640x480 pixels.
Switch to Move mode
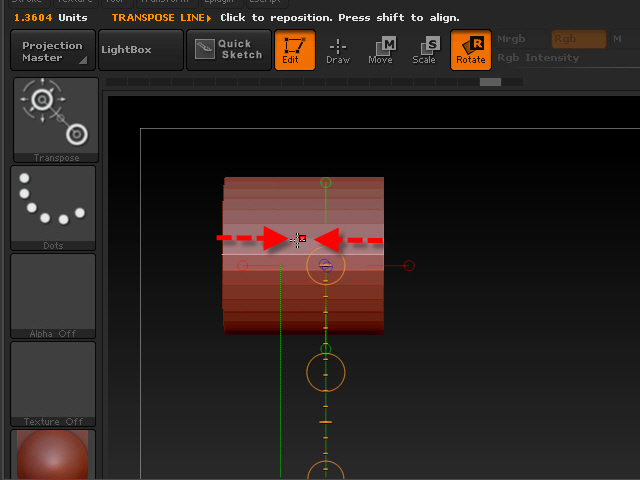pos(381,51)
